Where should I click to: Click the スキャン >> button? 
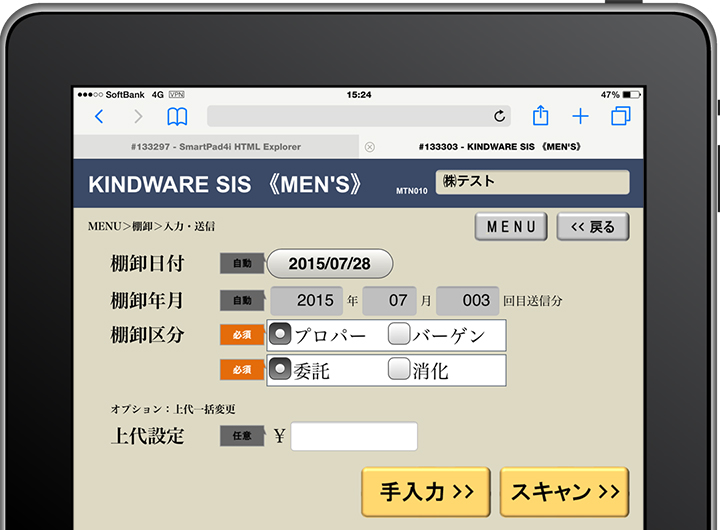(x=564, y=492)
